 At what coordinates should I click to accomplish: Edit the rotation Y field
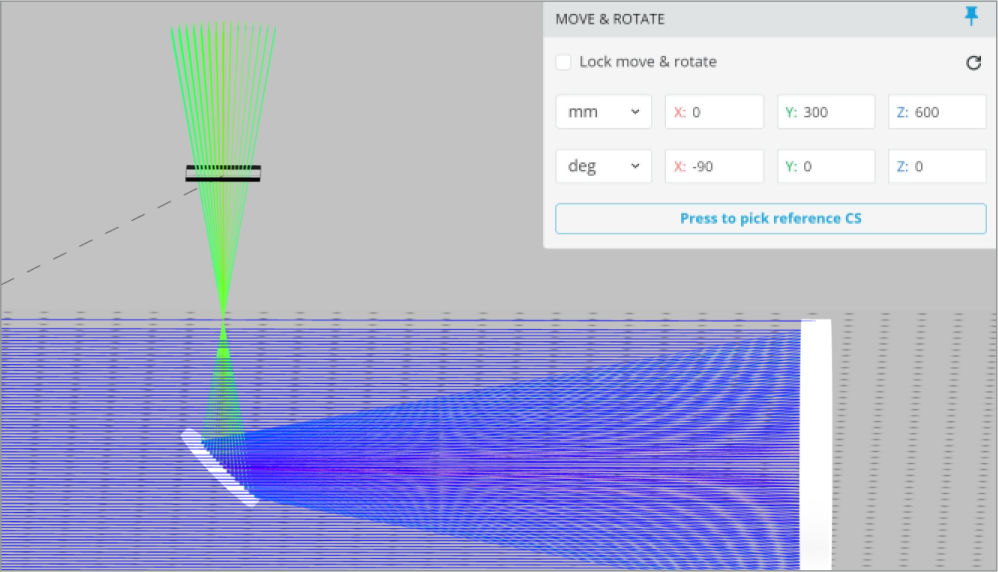point(826,166)
